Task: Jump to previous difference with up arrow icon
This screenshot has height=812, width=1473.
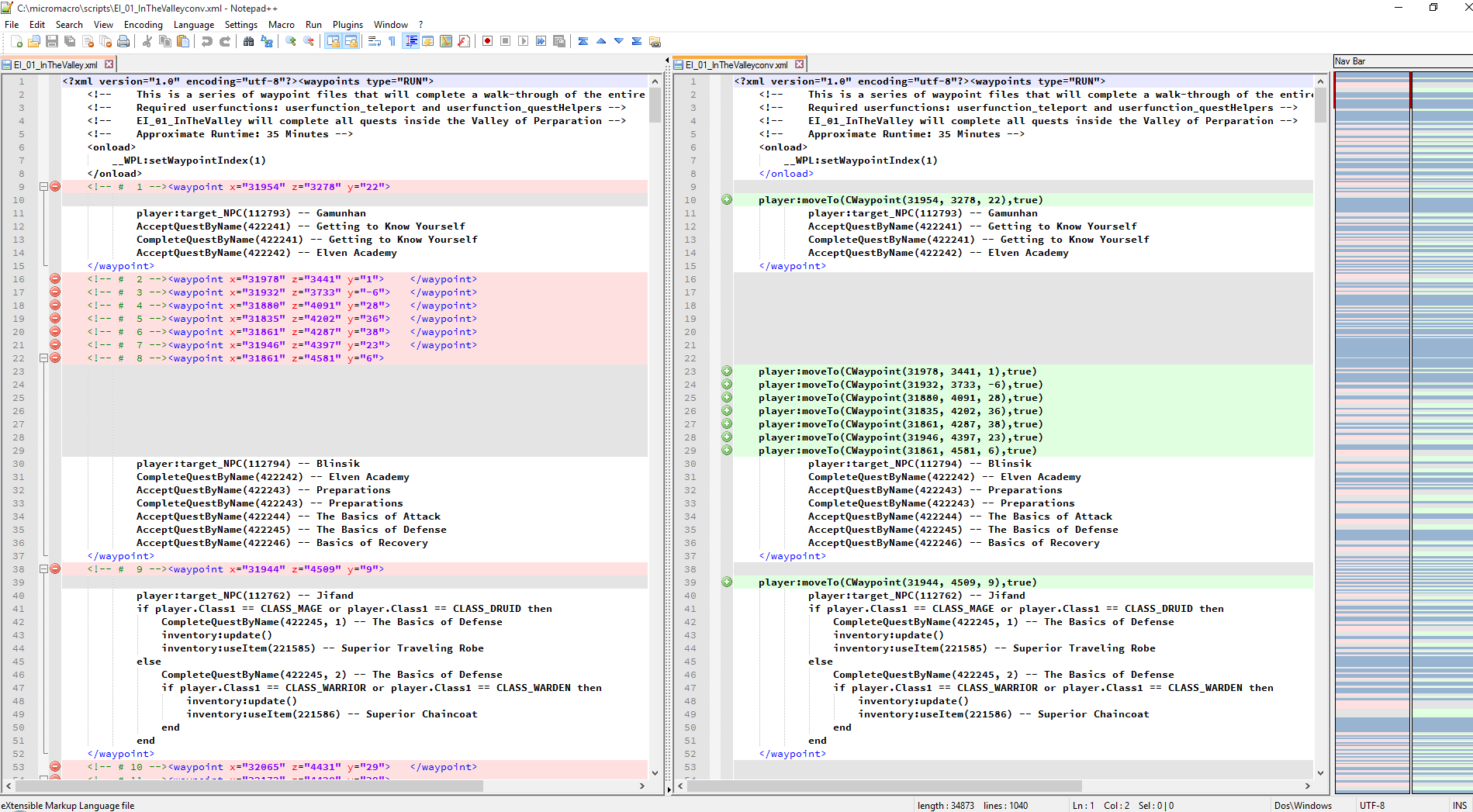Action: pos(601,41)
